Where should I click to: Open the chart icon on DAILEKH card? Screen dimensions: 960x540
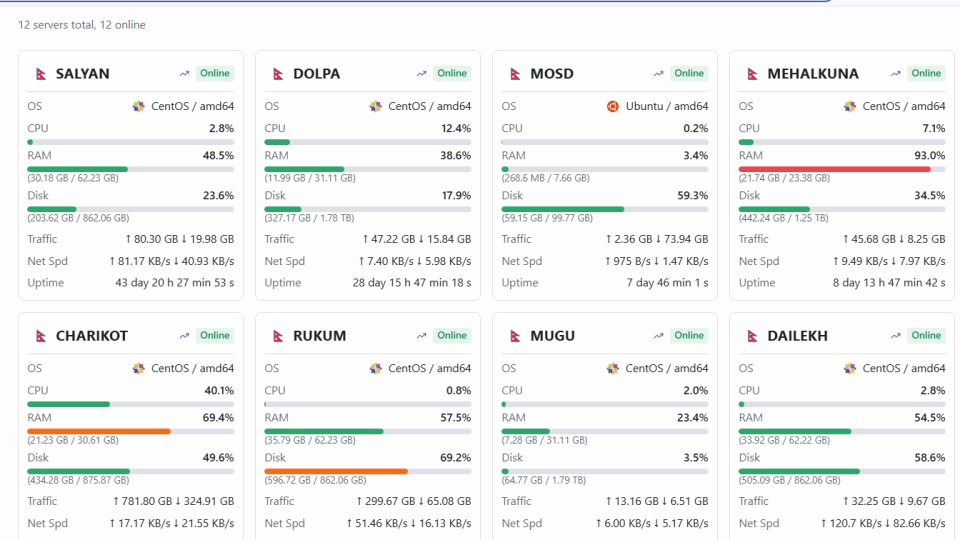pyautogui.click(x=896, y=336)
